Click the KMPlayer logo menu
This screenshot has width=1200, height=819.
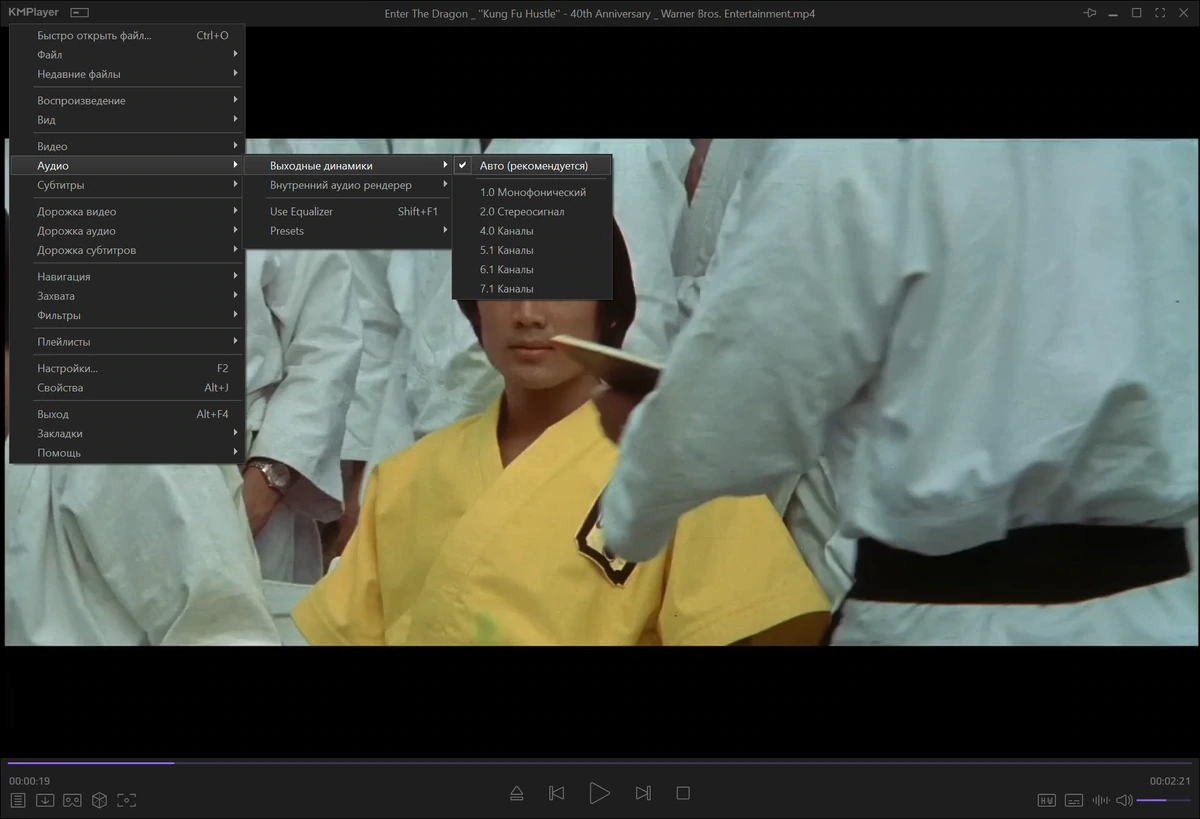pos(33,13)
